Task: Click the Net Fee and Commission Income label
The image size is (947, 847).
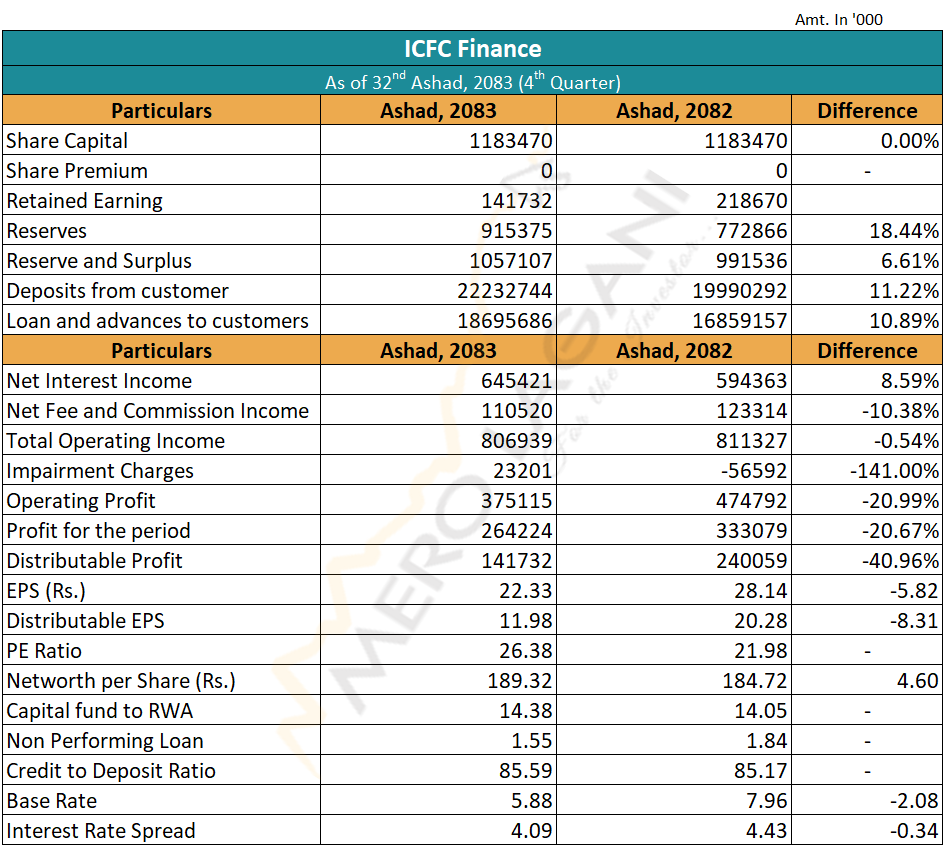Action: [x=158, y=411]
